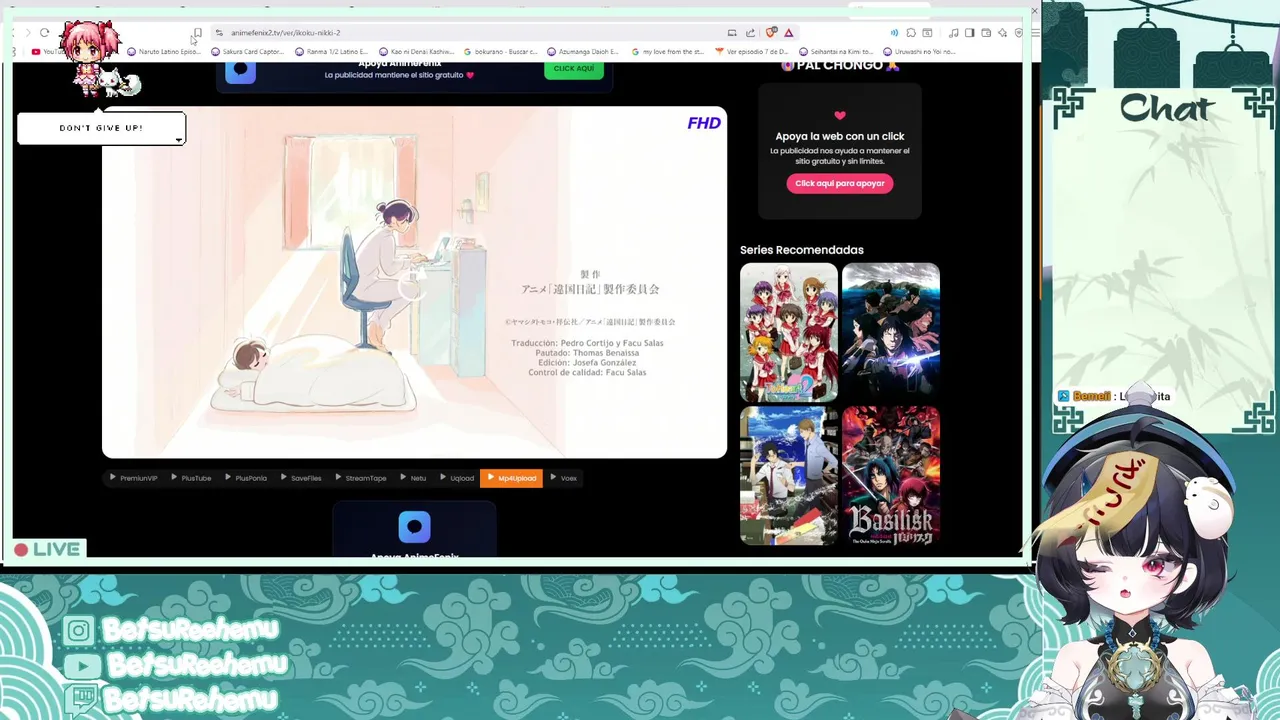Select the PlusPonia server tab
Viewport: 1280px width, 720px height.
click(x=245, y=478)
